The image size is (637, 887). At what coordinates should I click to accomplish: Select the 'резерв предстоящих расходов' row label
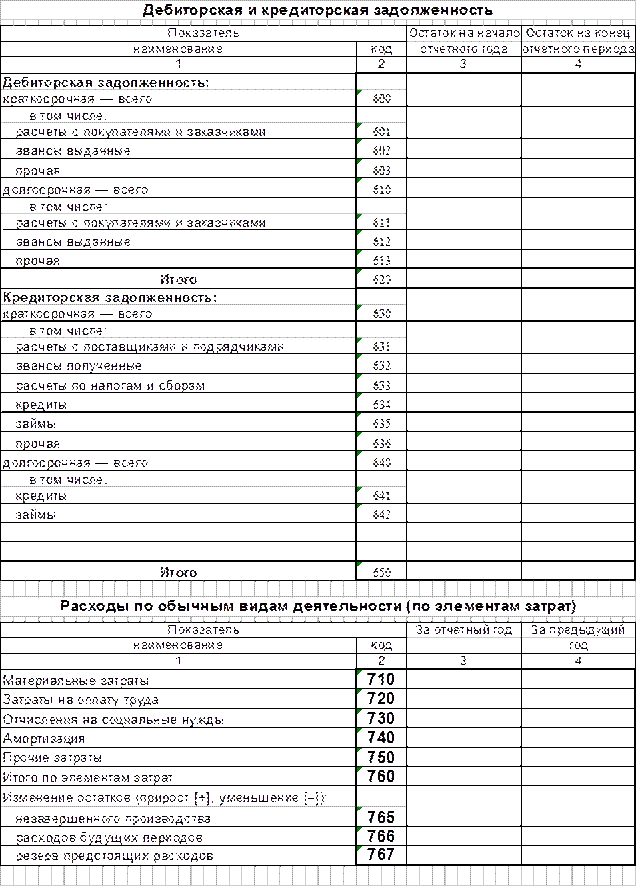tap(114, 856)
